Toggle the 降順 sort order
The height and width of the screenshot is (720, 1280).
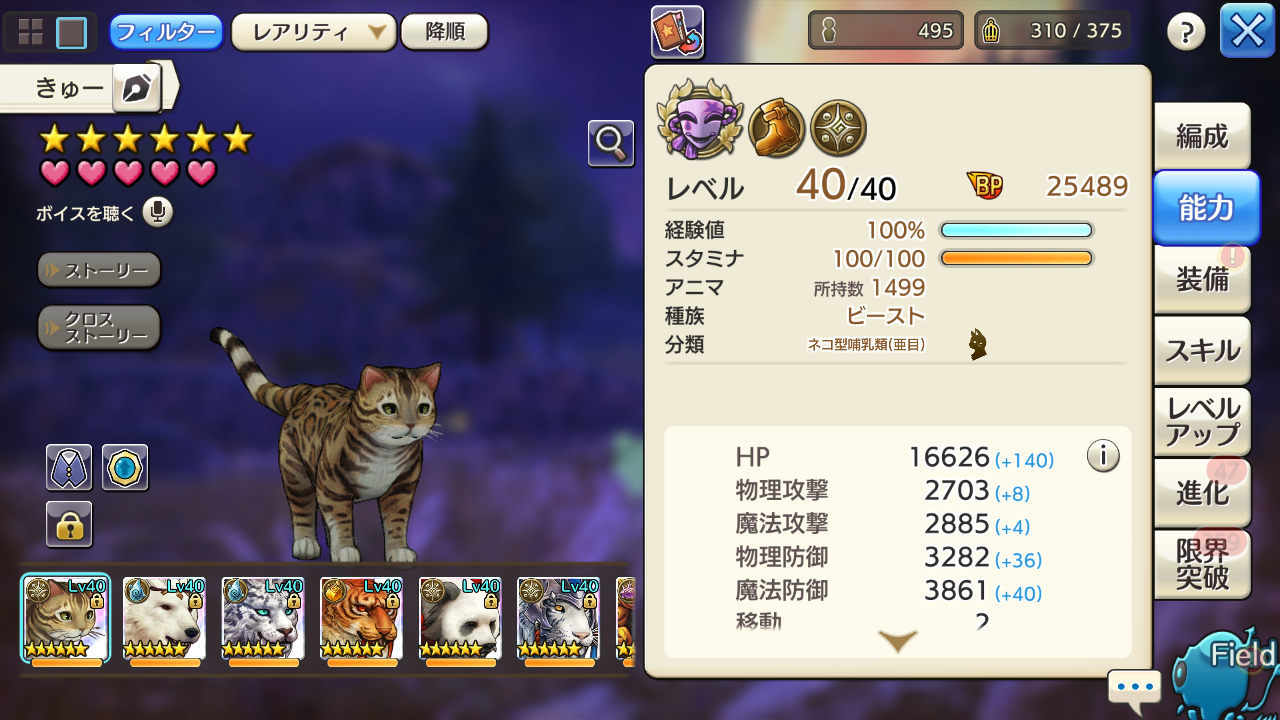coord(445,32)
